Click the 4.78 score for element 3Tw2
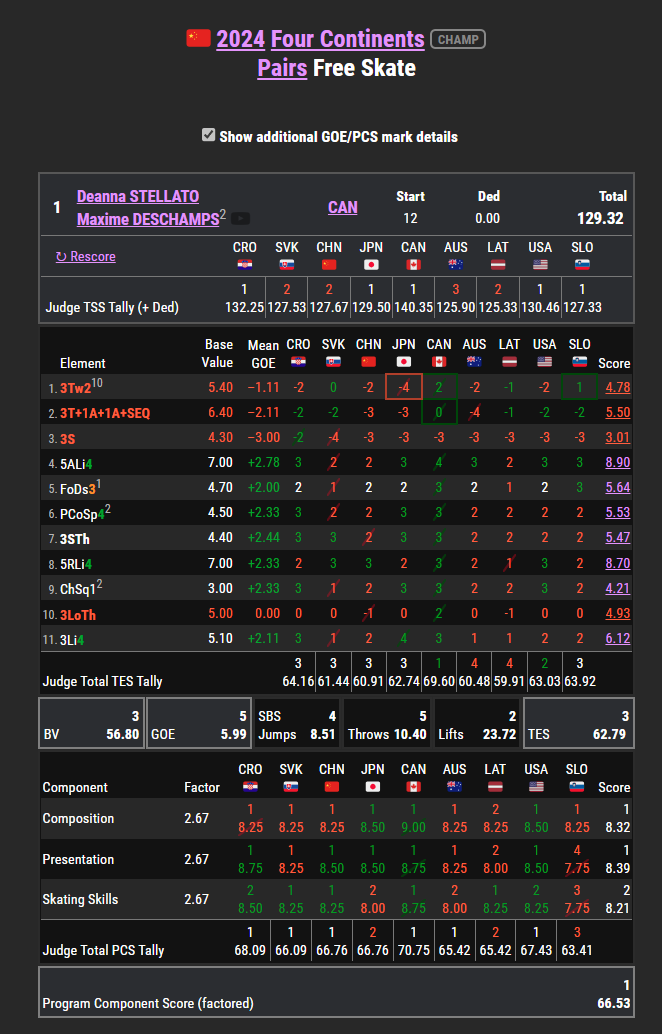This screenshot has height=1034, width=662. (617, 387)
